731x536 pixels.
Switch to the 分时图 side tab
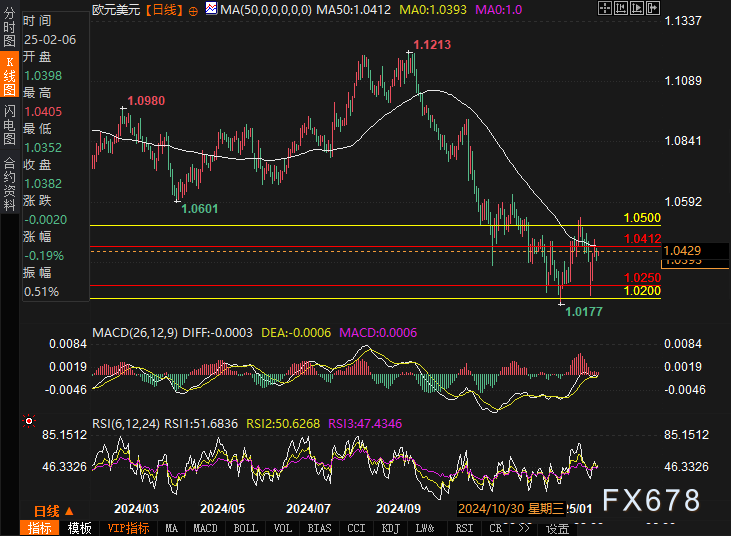pyautogui.click(x=9, y=30)
